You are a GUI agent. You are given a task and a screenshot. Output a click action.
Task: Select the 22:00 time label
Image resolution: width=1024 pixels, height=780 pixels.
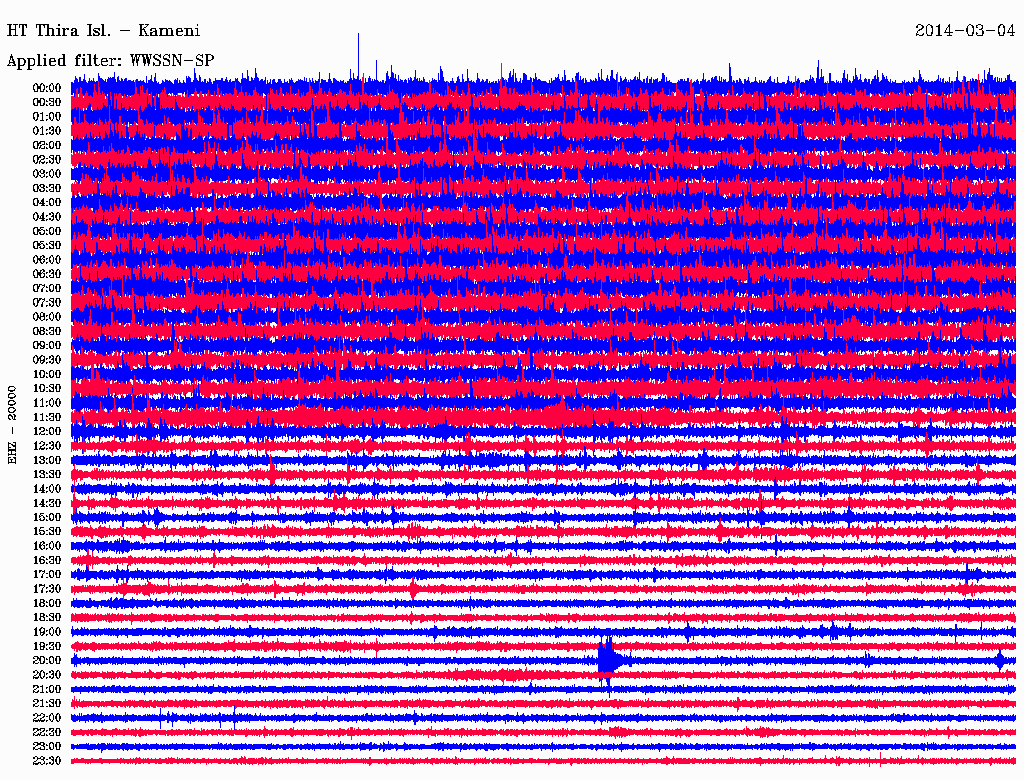click(x=47, y=718)
